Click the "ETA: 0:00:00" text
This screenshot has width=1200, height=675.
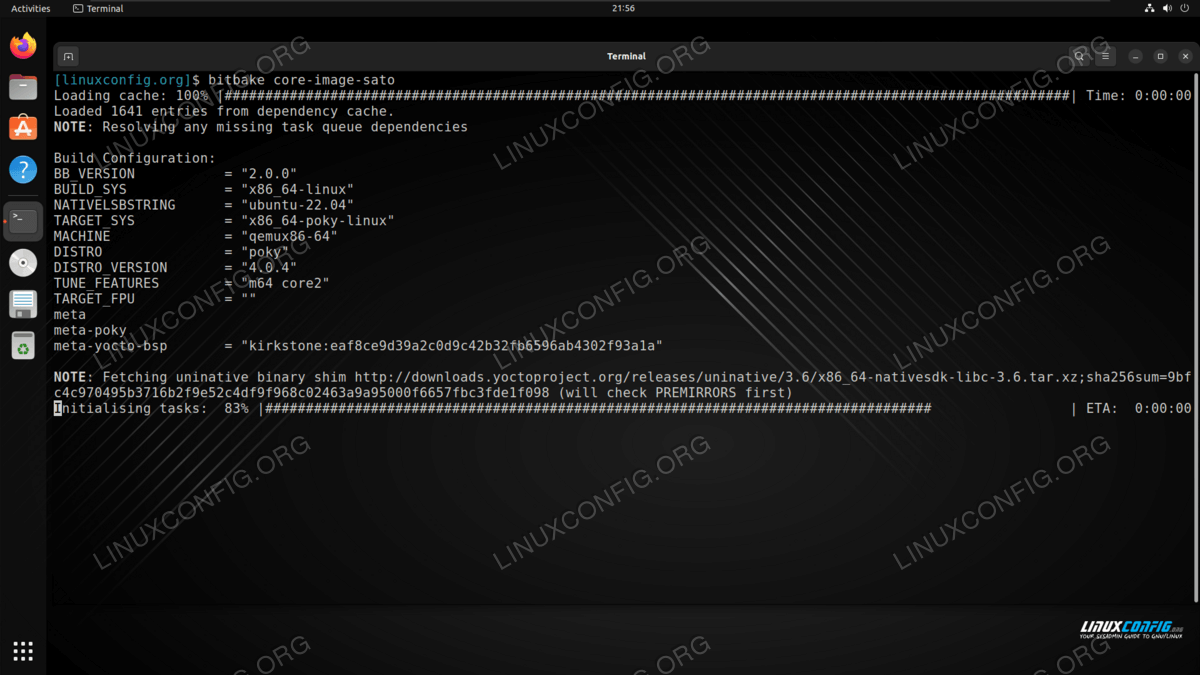click(1140, 408)
